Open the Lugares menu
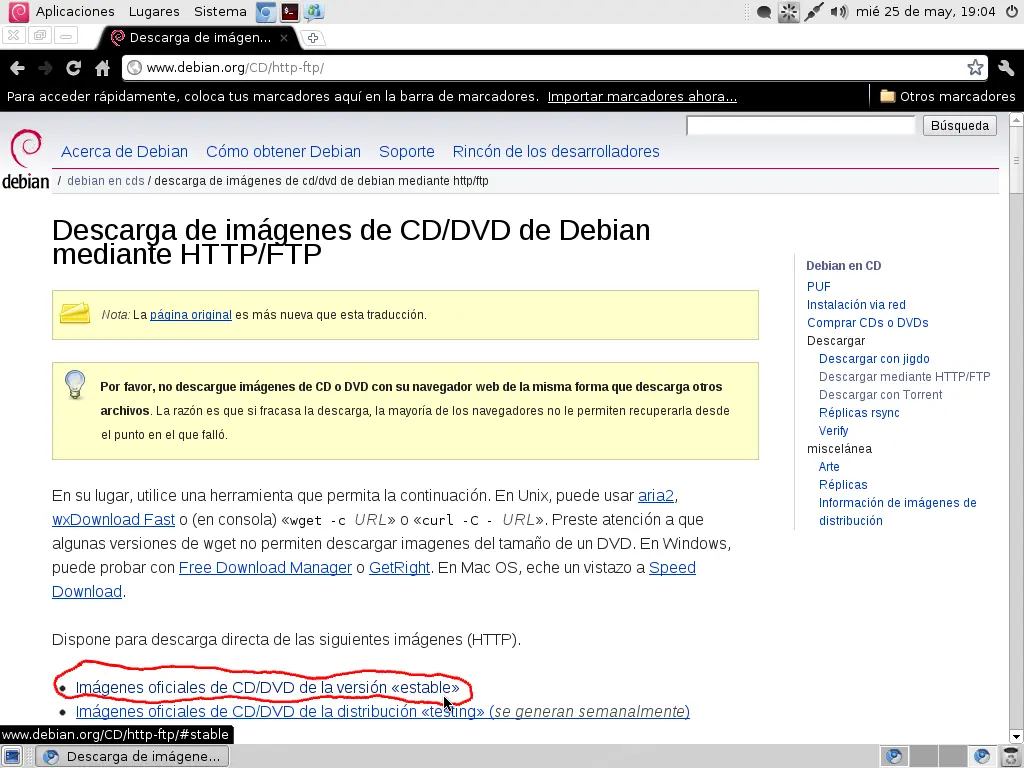Screen dimensions: 1024x768 155,12
